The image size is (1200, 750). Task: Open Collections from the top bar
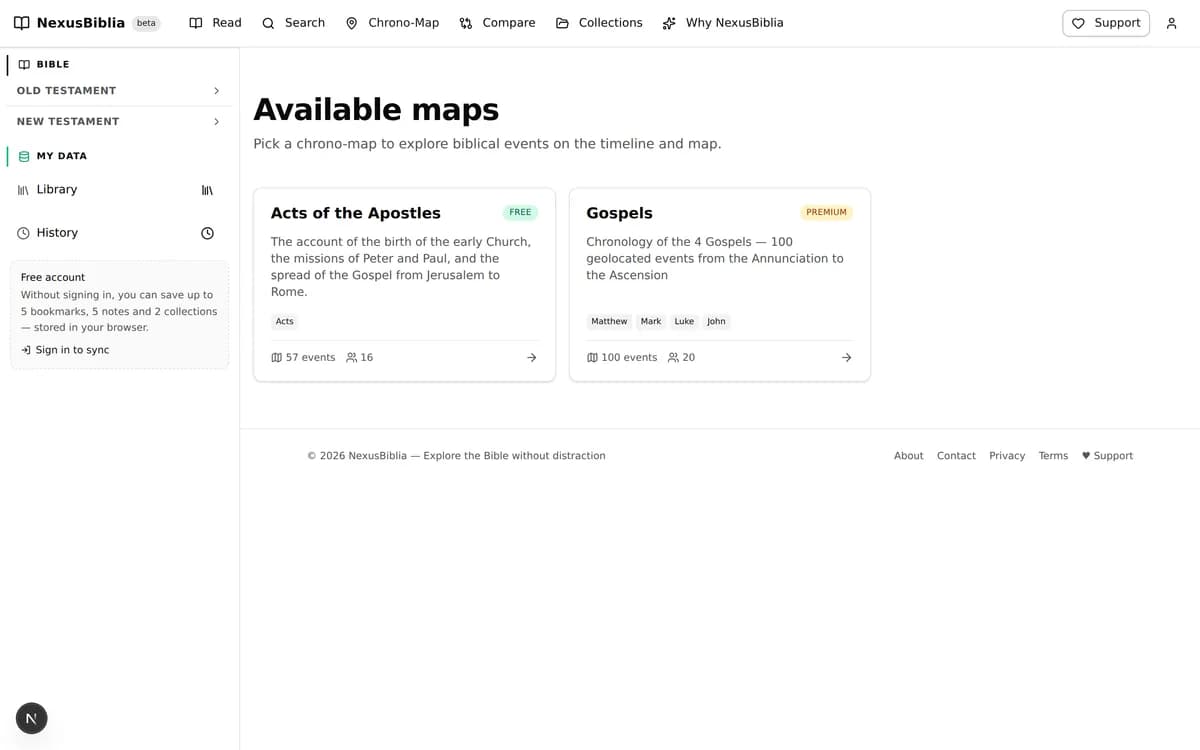599,23
